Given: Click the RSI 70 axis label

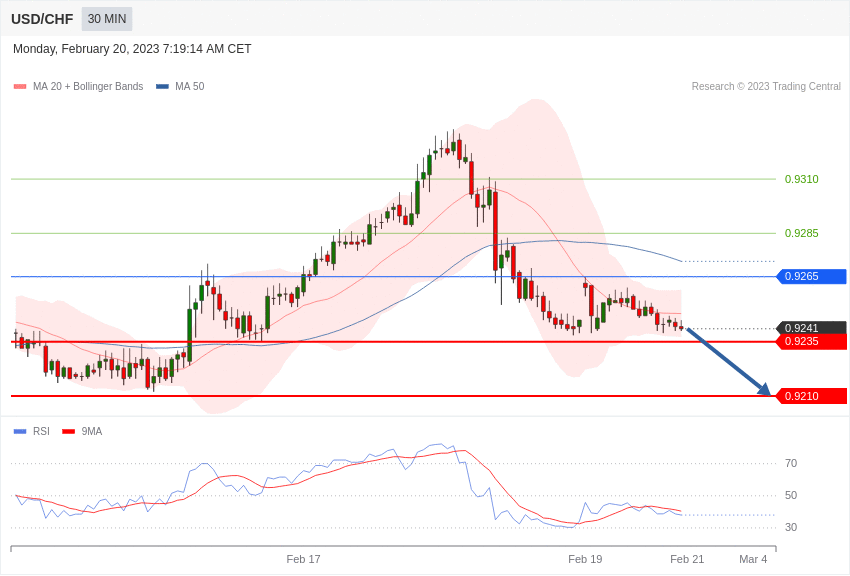Looking at the screenshot, I should 791,463.
